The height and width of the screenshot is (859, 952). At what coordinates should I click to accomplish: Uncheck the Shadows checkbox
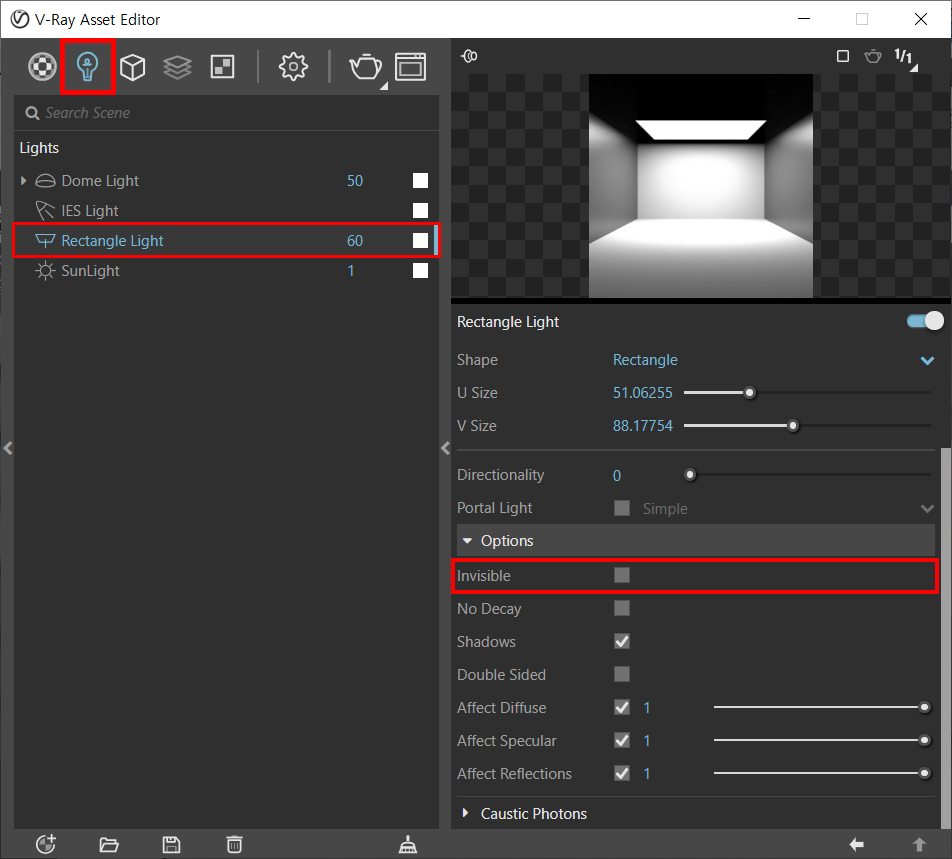622,641
